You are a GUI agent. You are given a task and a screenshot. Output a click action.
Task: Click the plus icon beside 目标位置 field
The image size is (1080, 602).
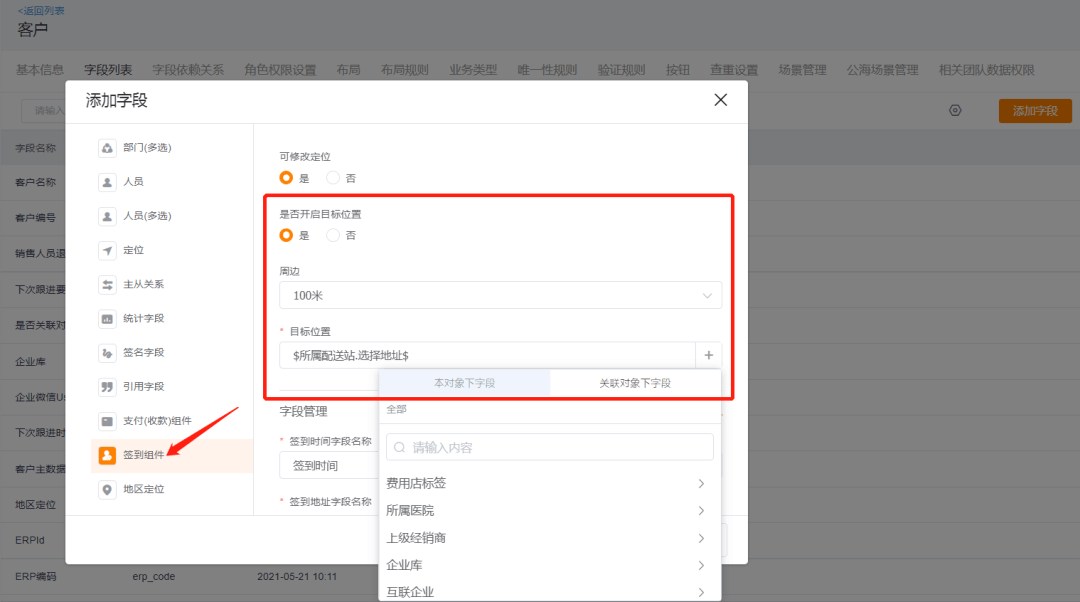pos(709,355)
